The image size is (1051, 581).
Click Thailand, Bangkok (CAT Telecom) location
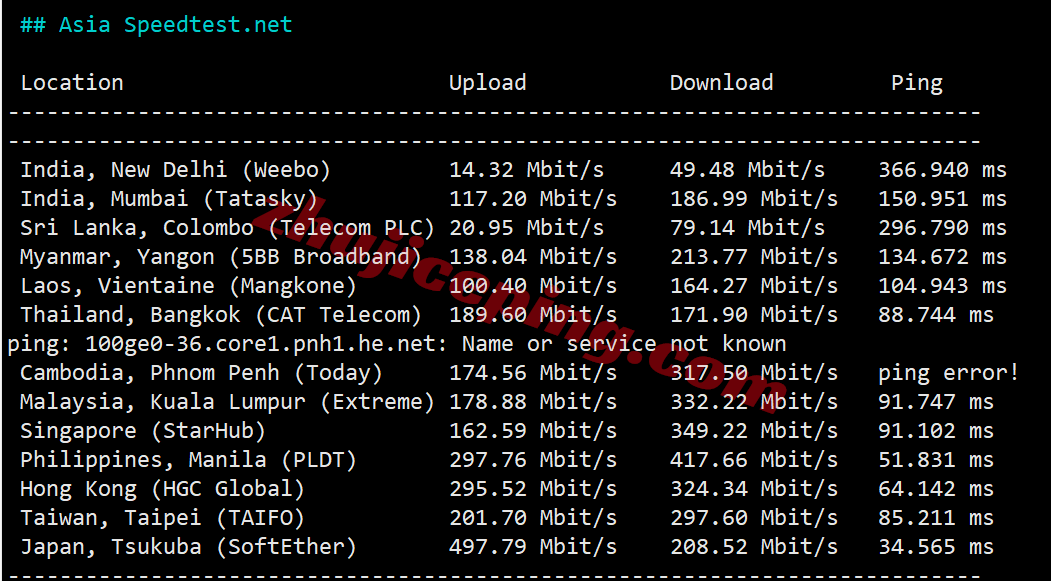pyautogui.click(x=221, y=315)
